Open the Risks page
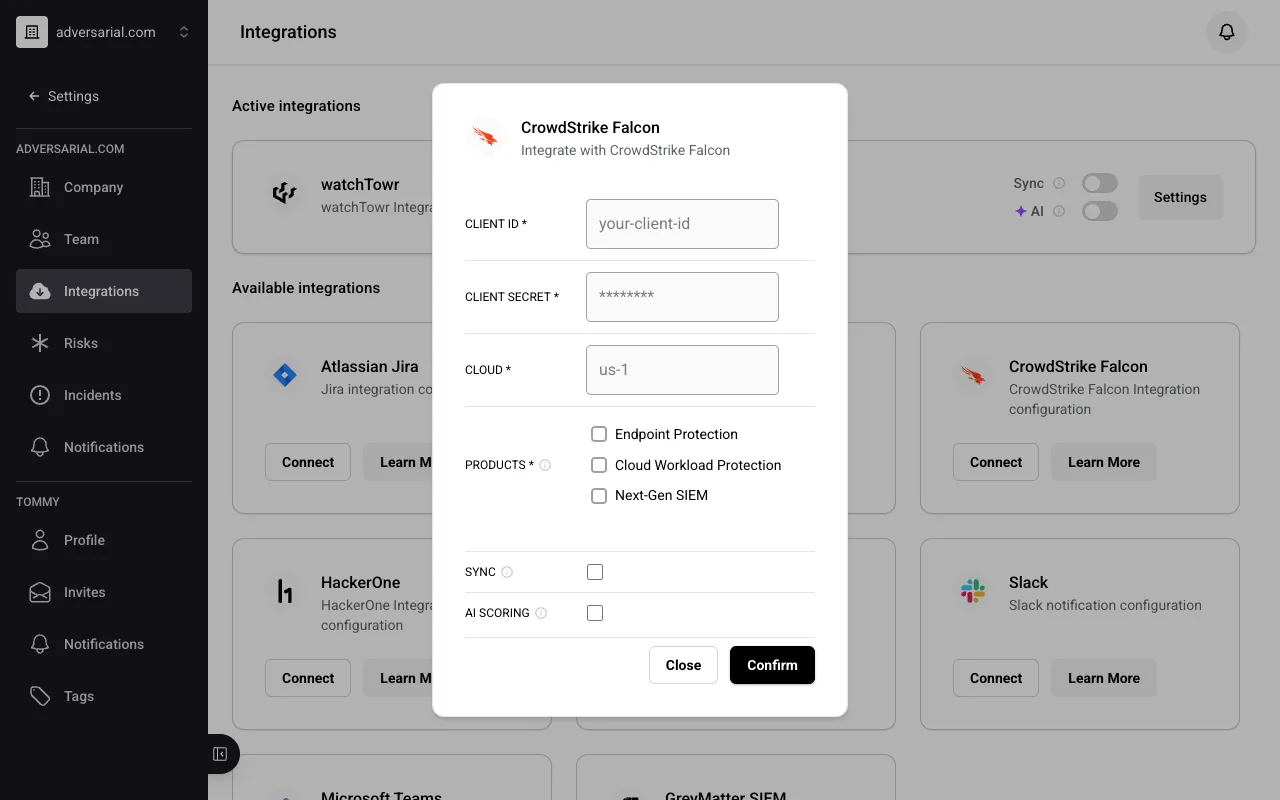 pos(104,343)
